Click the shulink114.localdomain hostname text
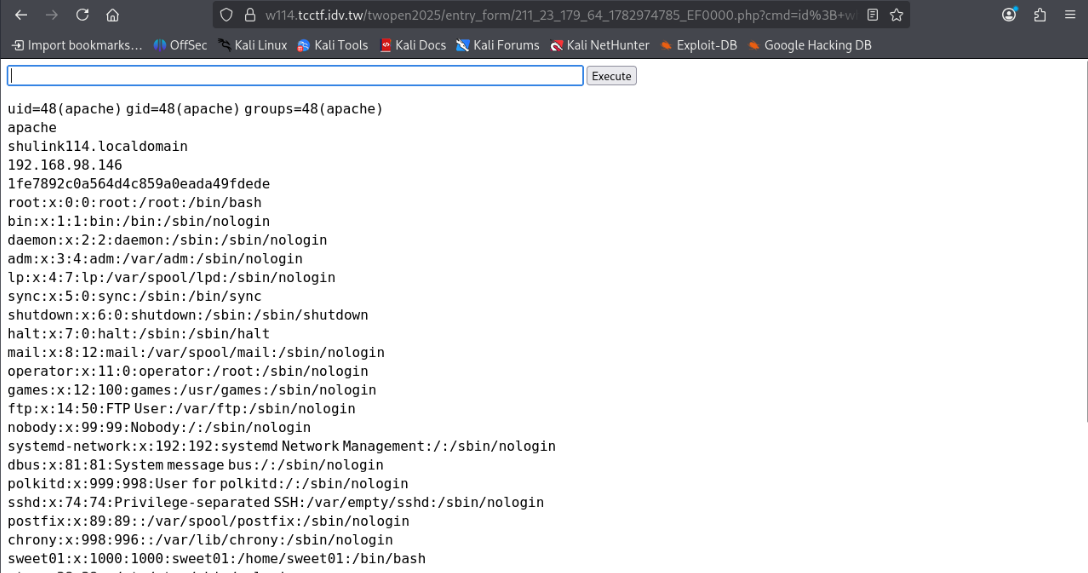 [98, 146]
